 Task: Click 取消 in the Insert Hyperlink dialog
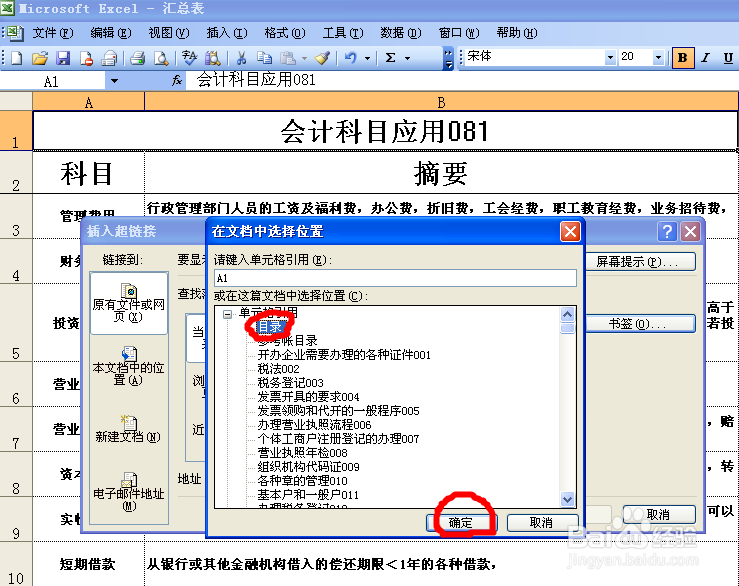pyautogui.click(x=658, y=514)
